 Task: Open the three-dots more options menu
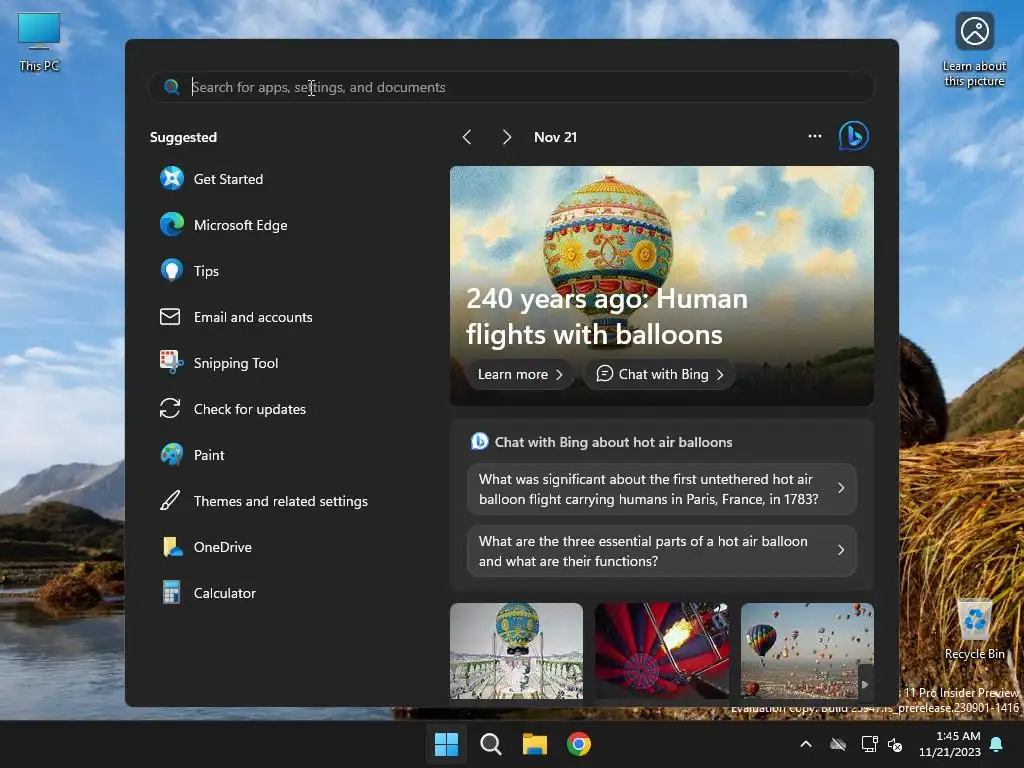click(814, 136)
